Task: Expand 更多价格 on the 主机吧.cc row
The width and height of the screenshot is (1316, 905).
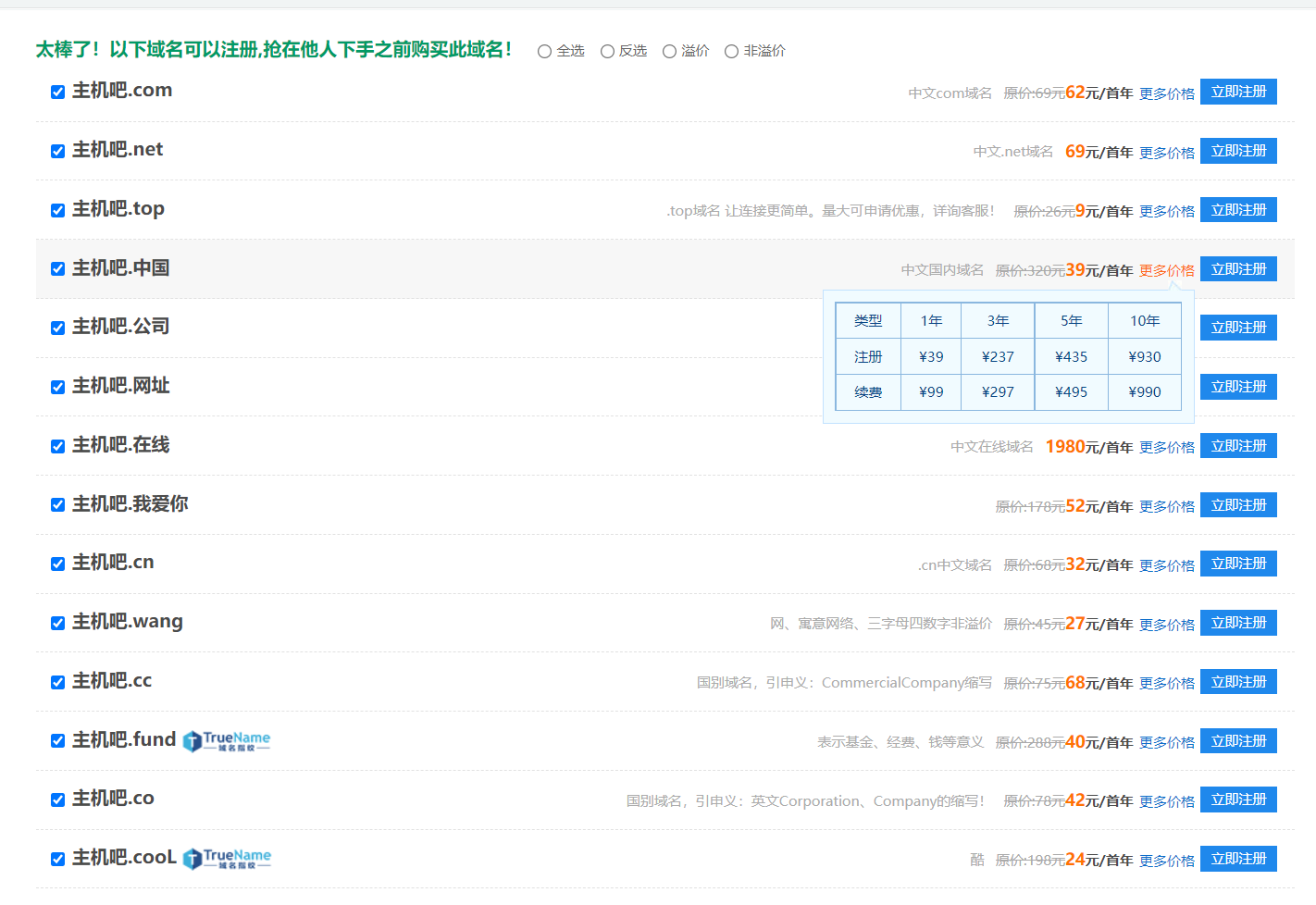Action: pyautogui.click(x=1166, y=684)
